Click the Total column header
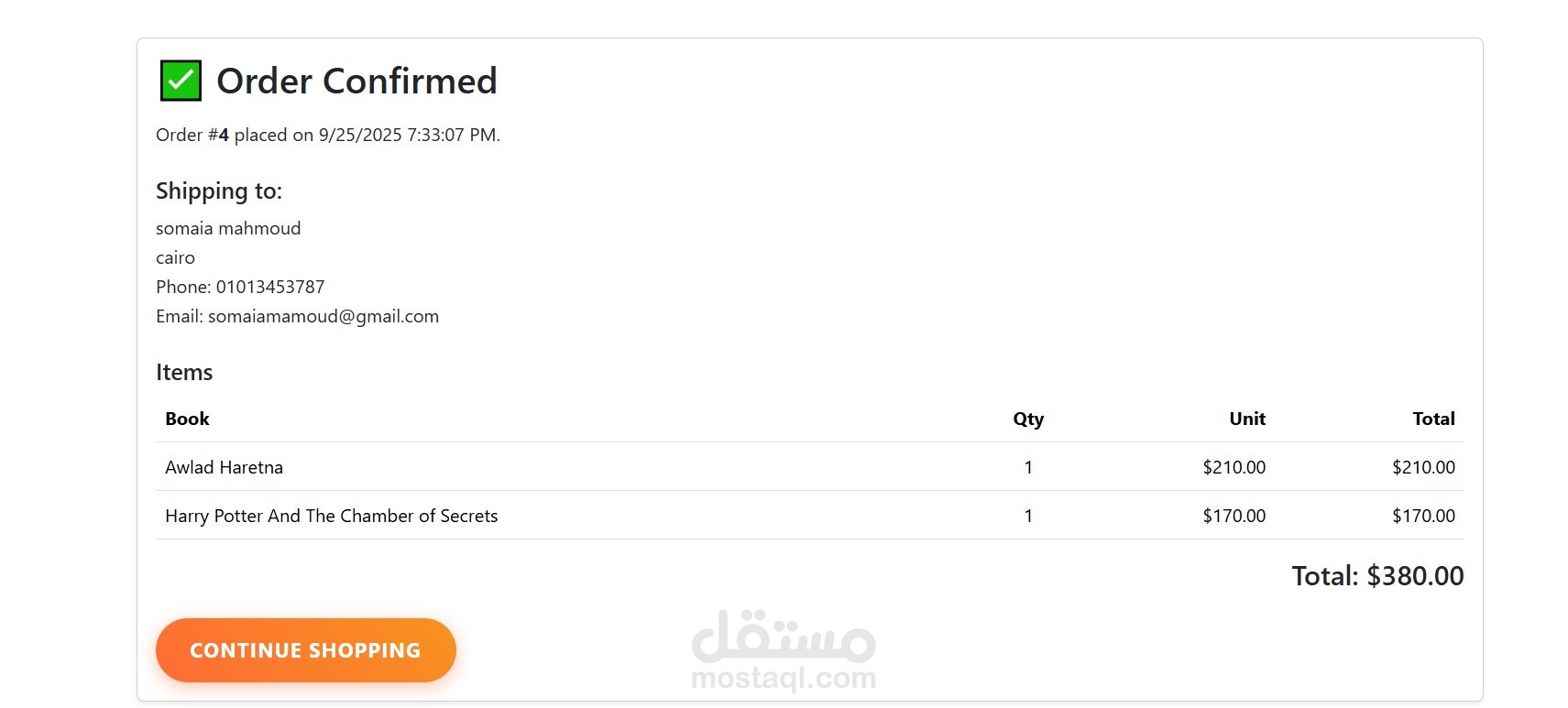 (x=1433, y=419)
